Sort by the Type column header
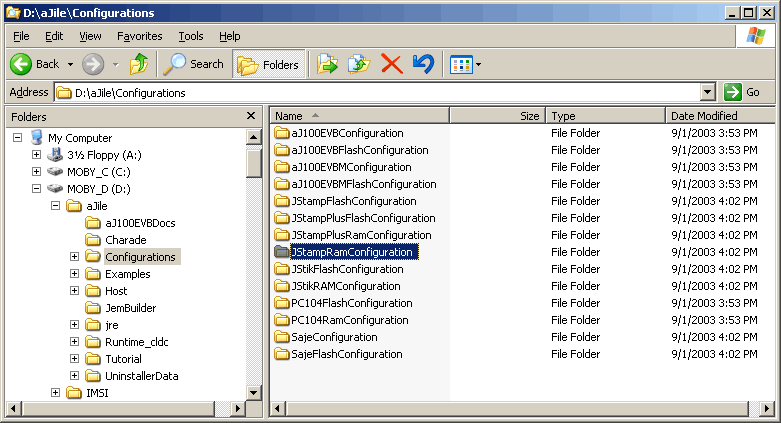The width and height of the screenshot is (781, 423). coord(606,116)
